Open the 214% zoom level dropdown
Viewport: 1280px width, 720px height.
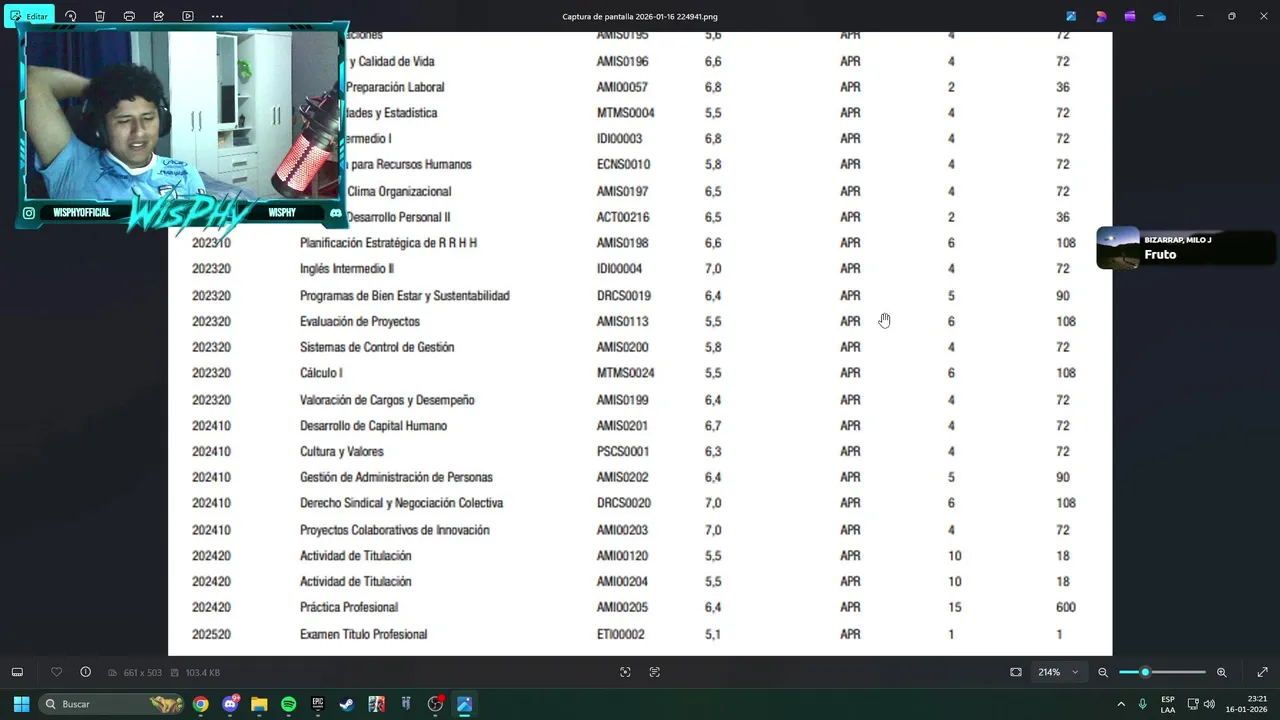point(1060,672)
